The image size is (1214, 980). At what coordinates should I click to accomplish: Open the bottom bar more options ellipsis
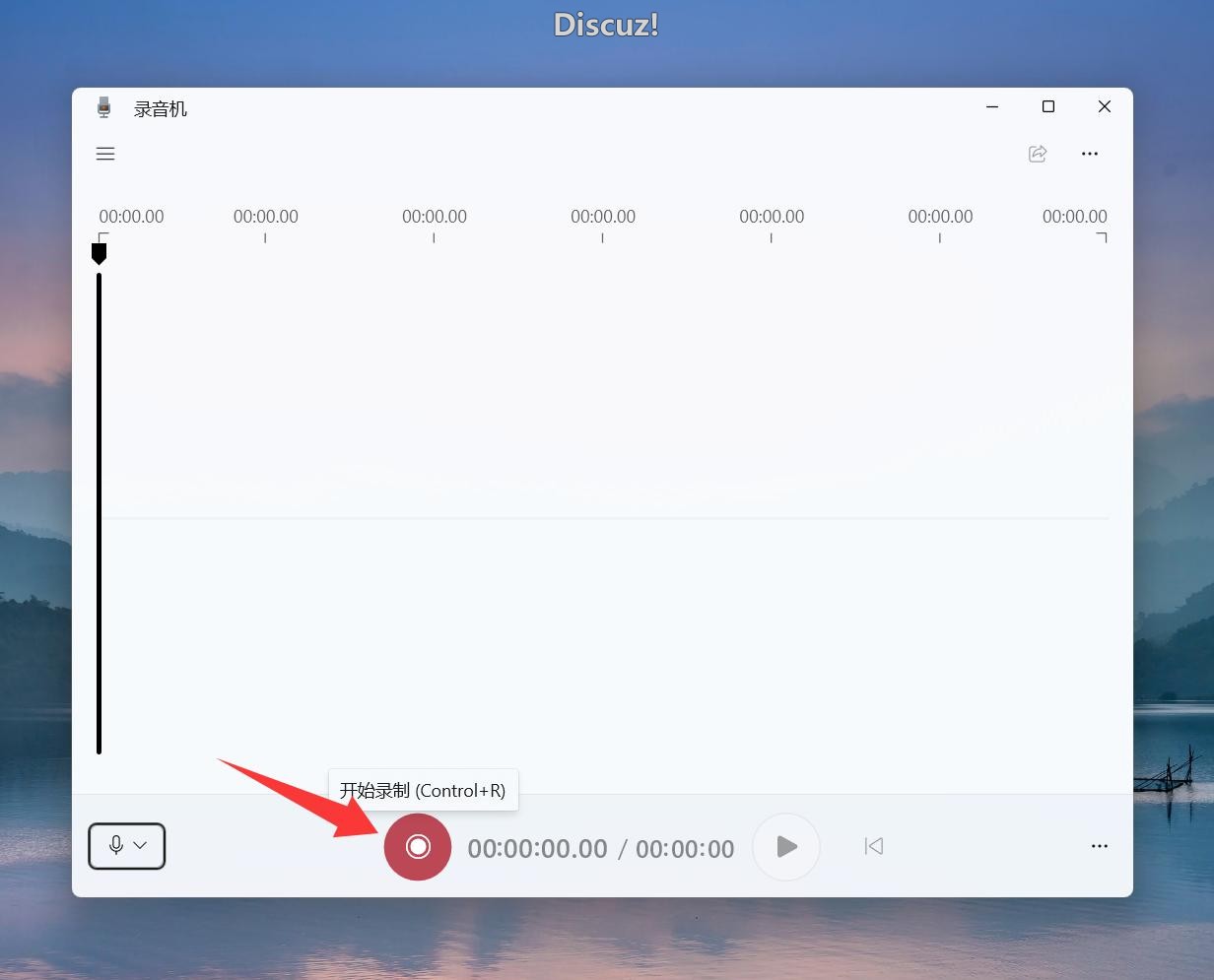click(x=1100, y=846)
